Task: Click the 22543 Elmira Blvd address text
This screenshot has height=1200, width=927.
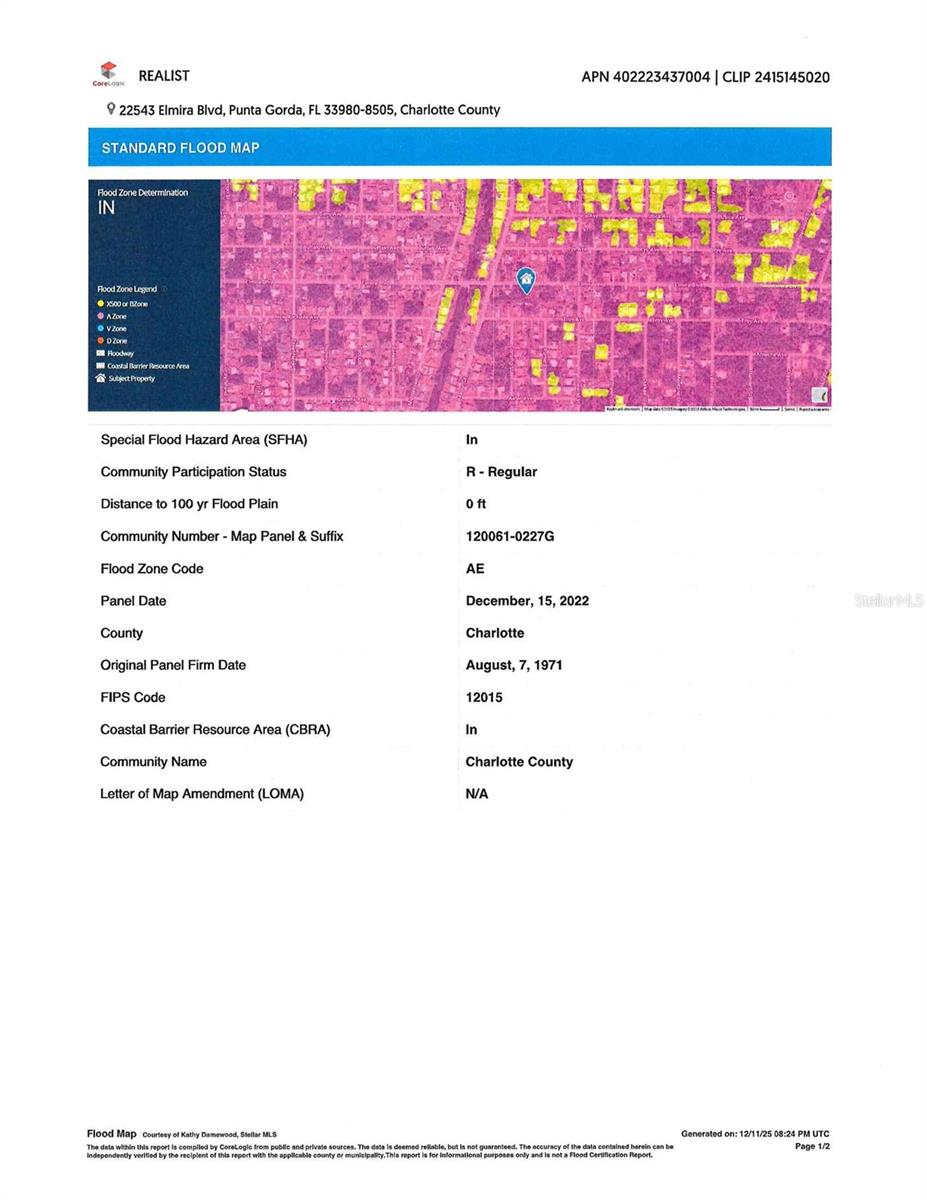Action: [308, 110]
